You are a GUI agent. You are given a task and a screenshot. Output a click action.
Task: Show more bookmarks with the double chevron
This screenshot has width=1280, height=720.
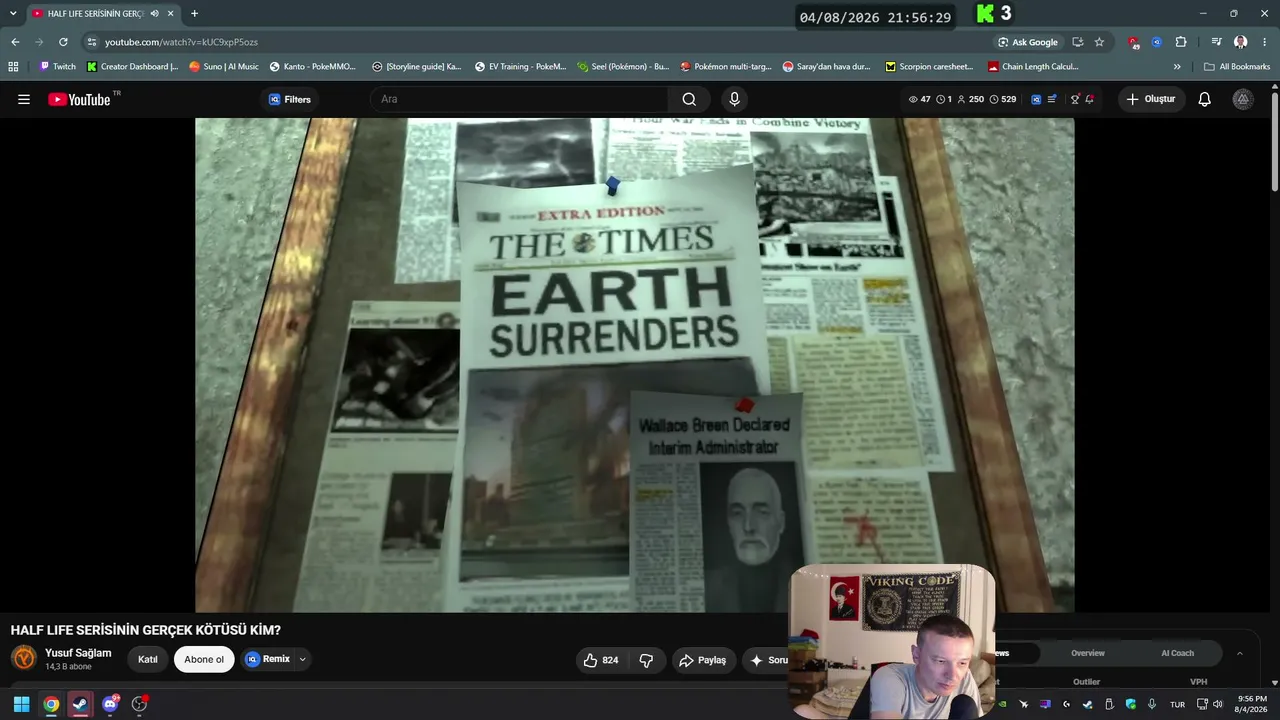pyautogui.click(x=1177, y=67)
